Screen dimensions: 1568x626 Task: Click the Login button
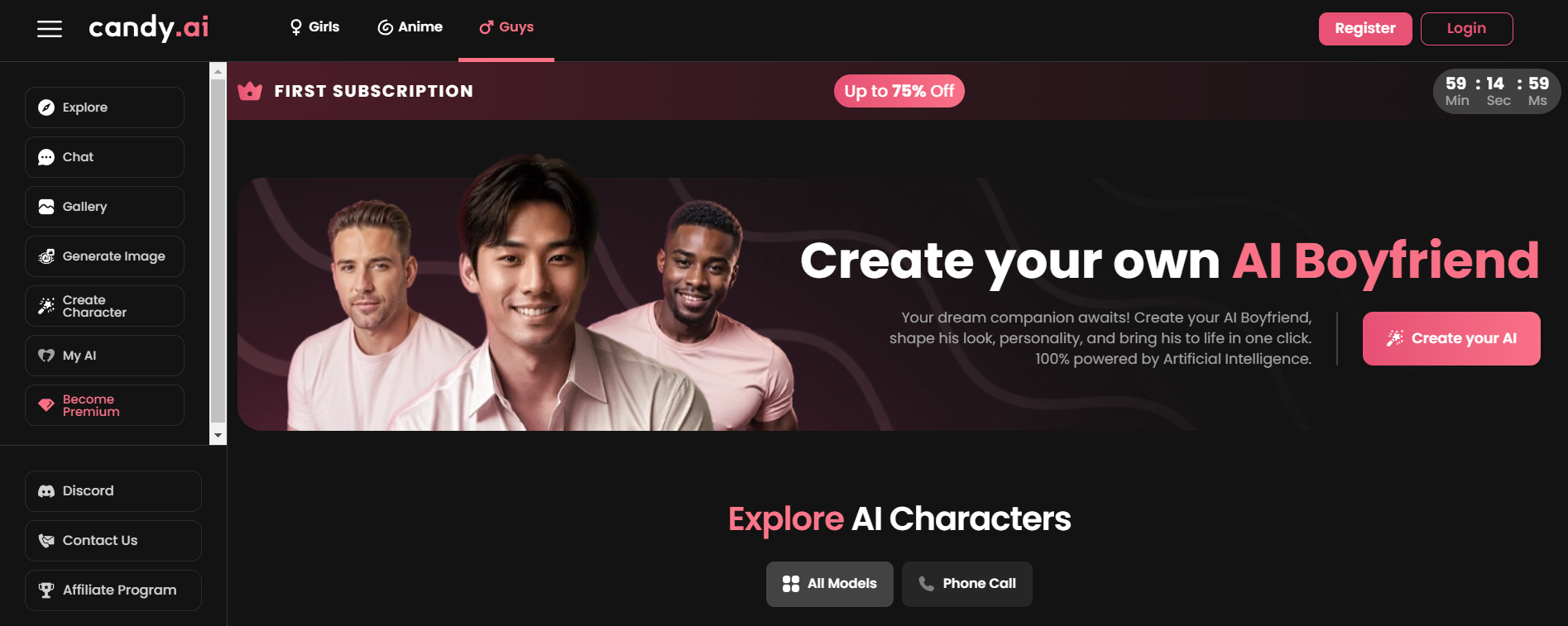[x=1467, y=29]
